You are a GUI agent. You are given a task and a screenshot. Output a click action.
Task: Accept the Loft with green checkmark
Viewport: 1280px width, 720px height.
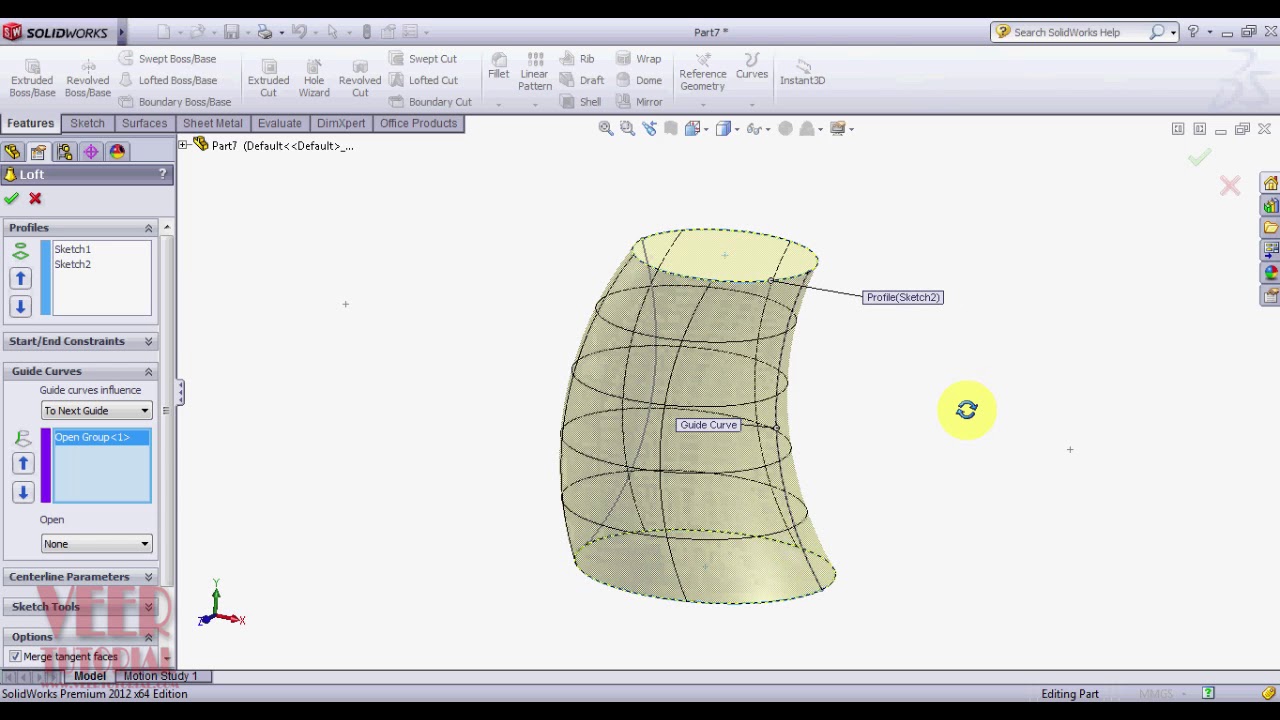(12, 198)
